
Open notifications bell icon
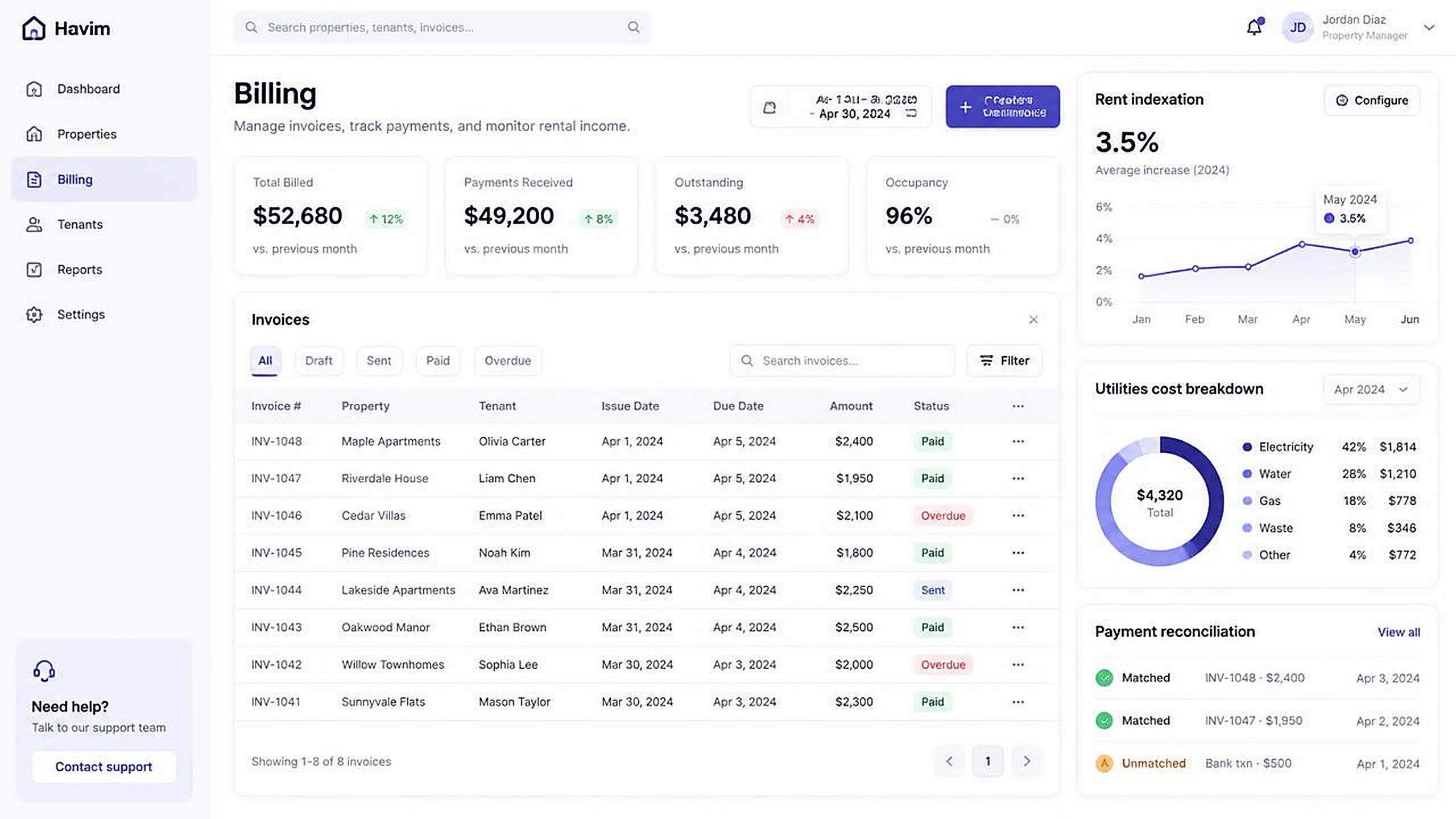(1255, 27)
